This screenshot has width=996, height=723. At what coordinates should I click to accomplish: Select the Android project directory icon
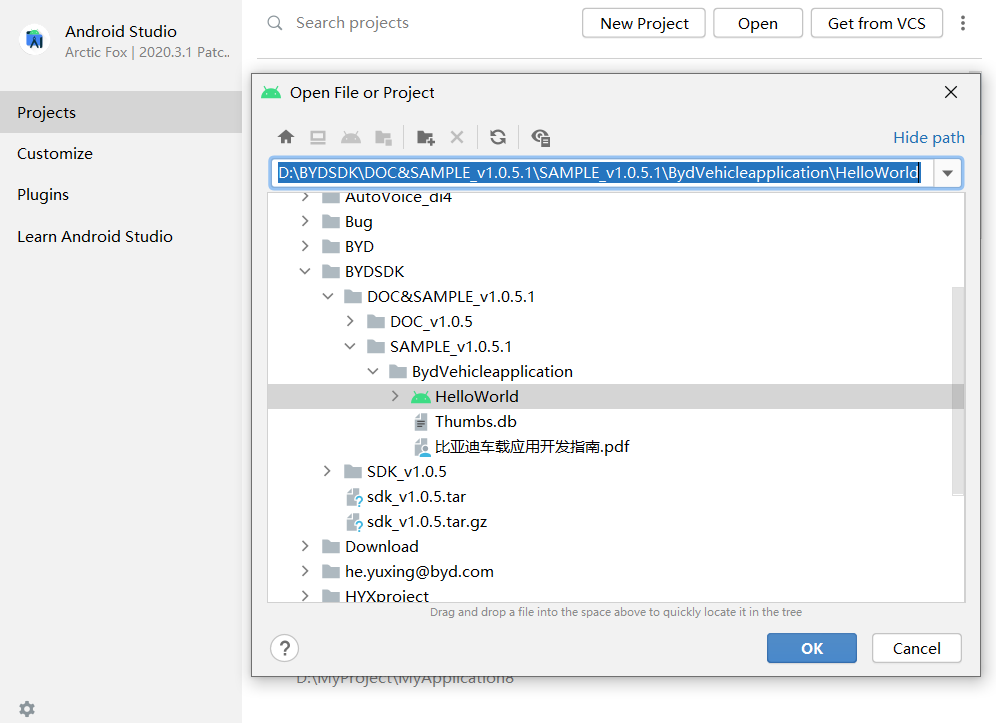351,137
